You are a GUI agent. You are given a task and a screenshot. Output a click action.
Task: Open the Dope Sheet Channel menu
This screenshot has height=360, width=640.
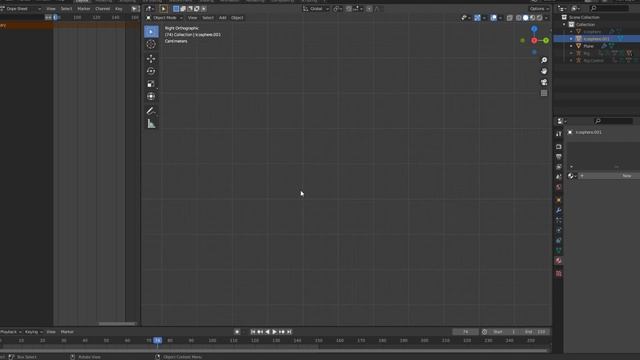tap(102, 9)
